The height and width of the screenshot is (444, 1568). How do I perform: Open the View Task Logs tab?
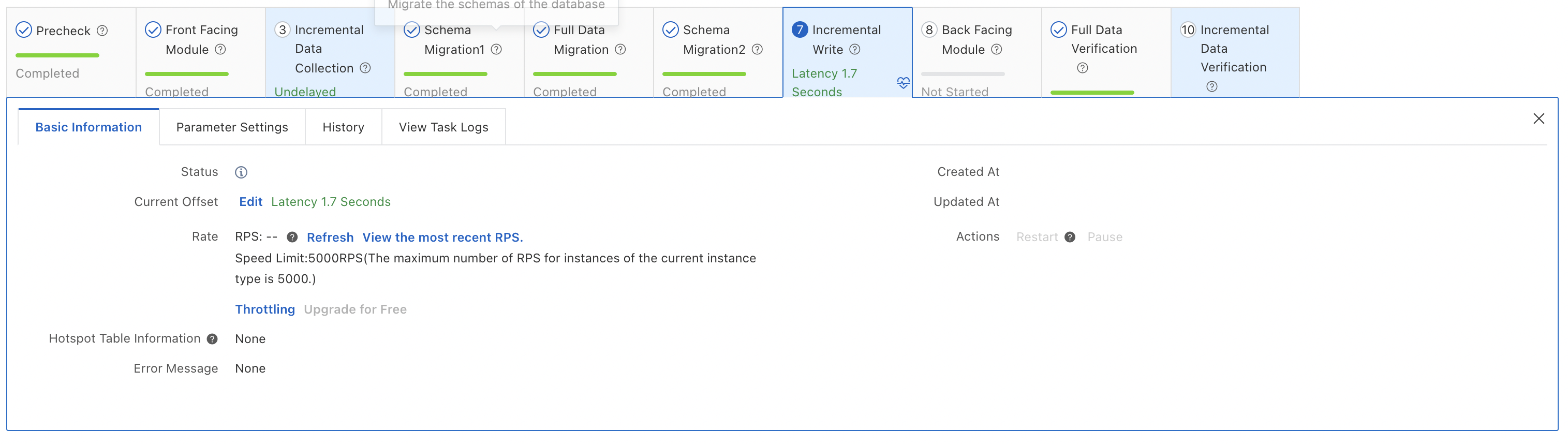pyautogui.click(x=443, y=127)
